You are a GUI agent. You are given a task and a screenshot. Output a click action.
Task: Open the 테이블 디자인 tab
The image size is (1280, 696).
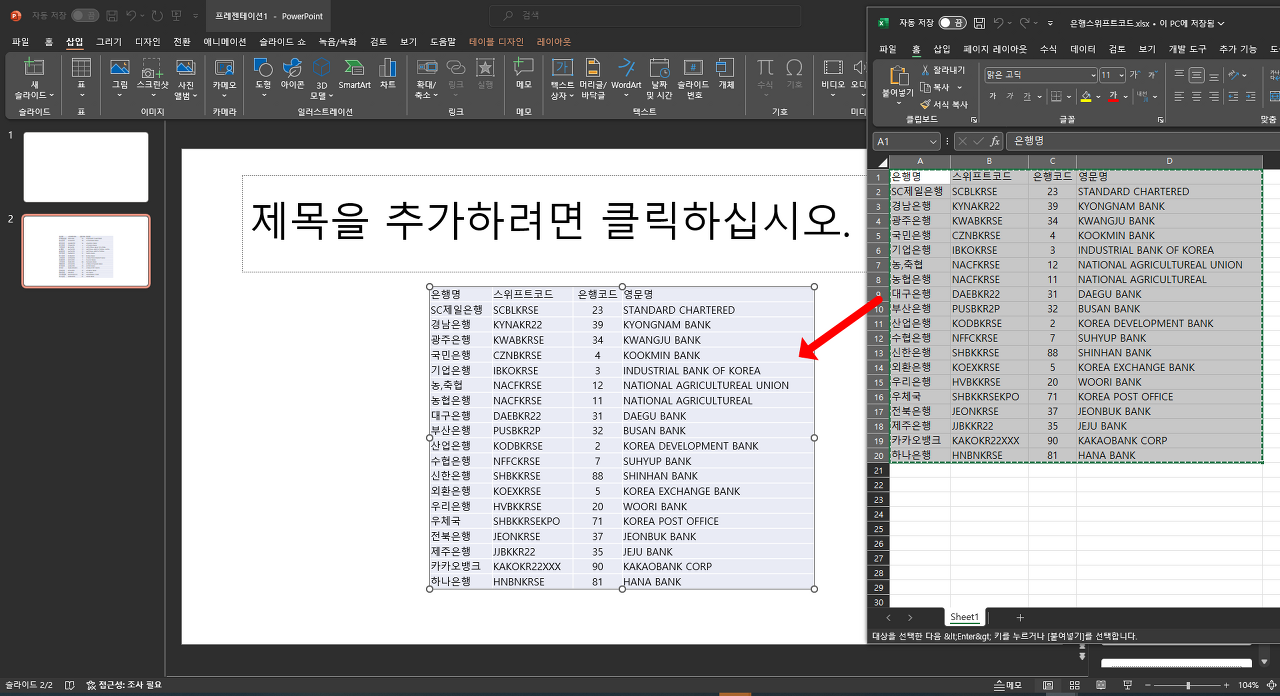(x=496, y=42)
